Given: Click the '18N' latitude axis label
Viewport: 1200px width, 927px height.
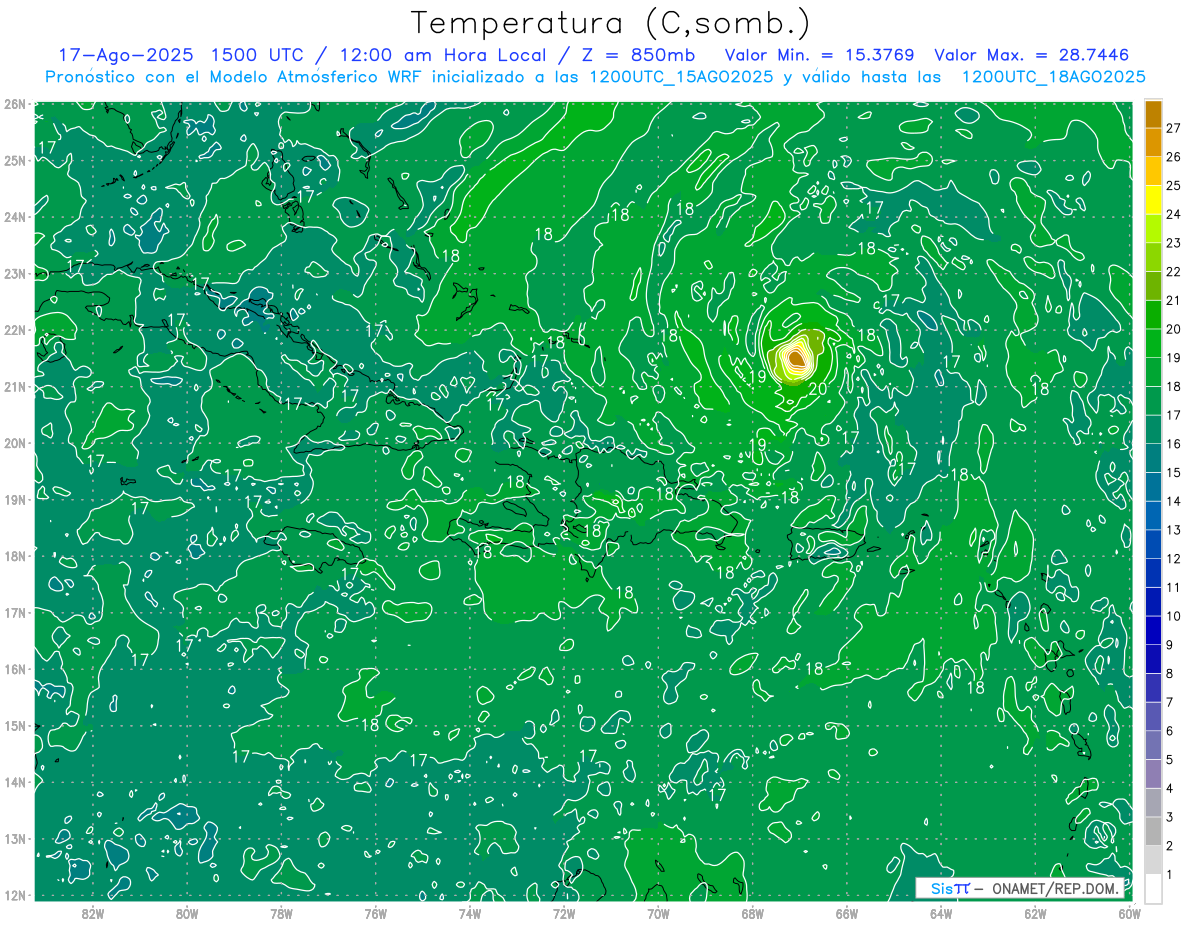Looking at the screenshot, I should click(14, 556).
